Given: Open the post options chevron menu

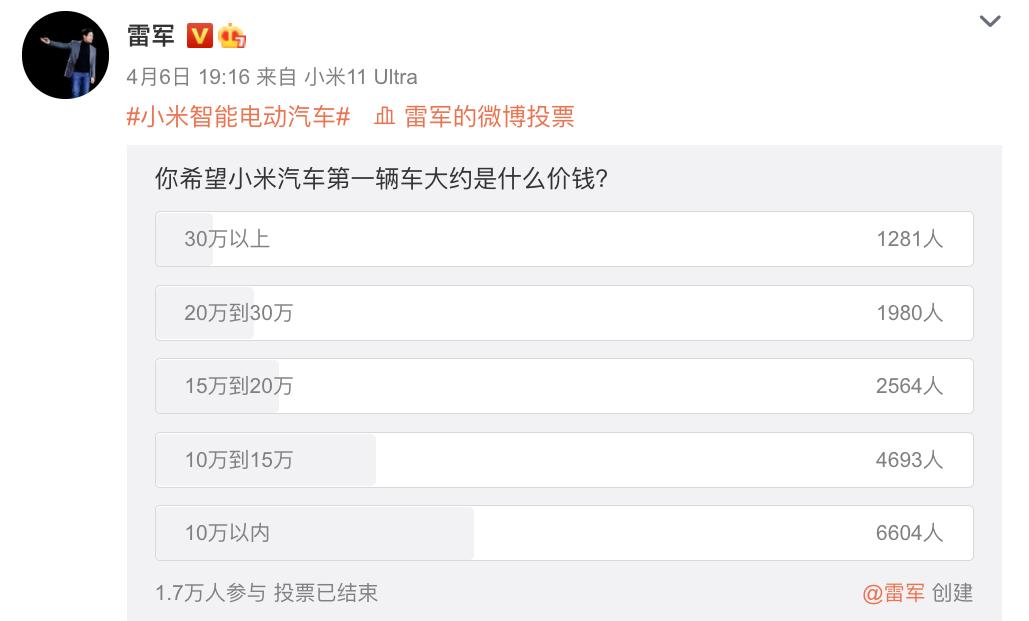Looking at the screenshot, I should click(x=989, y=22).
